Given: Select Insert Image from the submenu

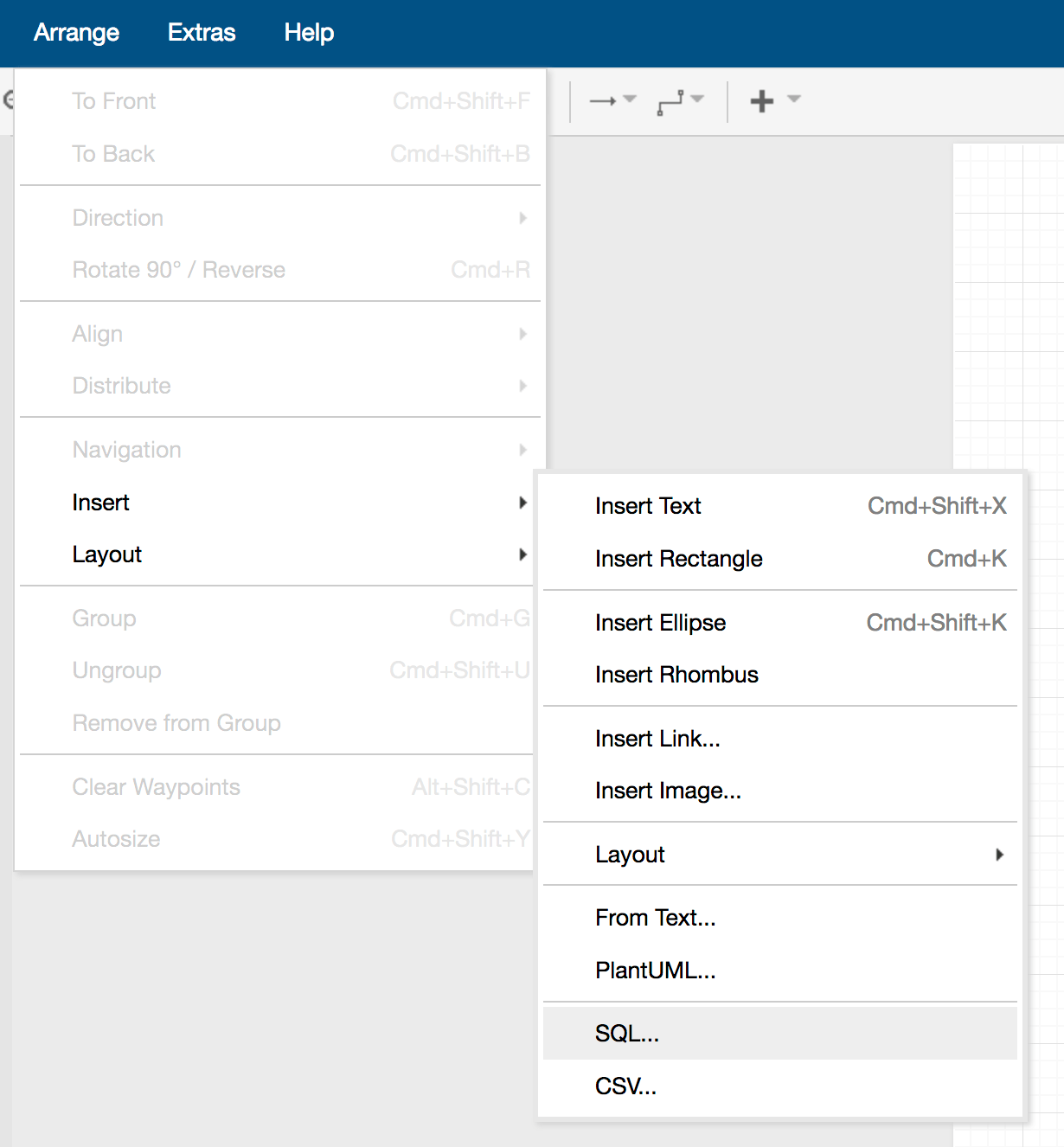Looking at the screenshot, I should coord(667,791).
